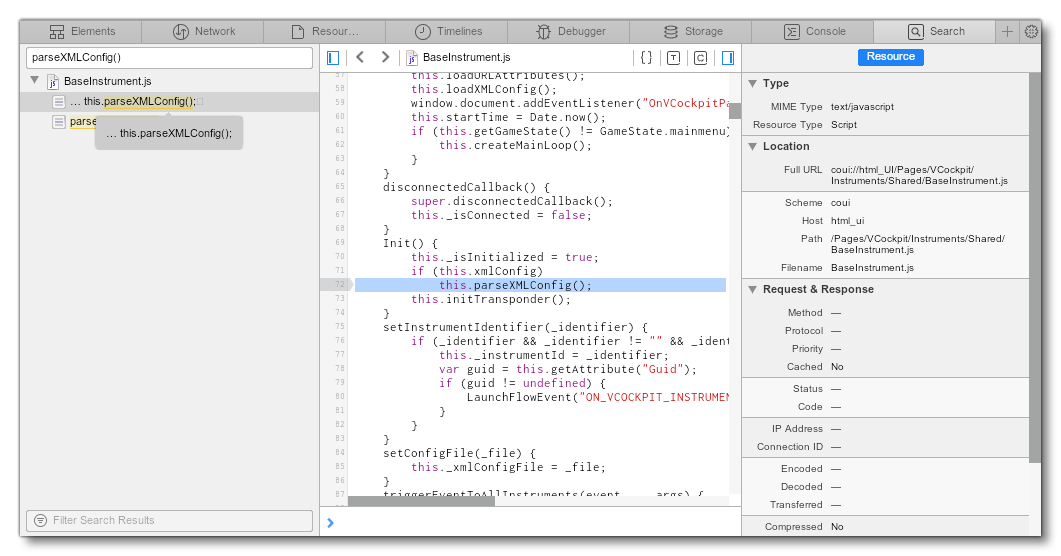Screen dimensions: 1061x556
Task: Click the Full URL value text
Action: pyautogui.click(x=919, y=175)
